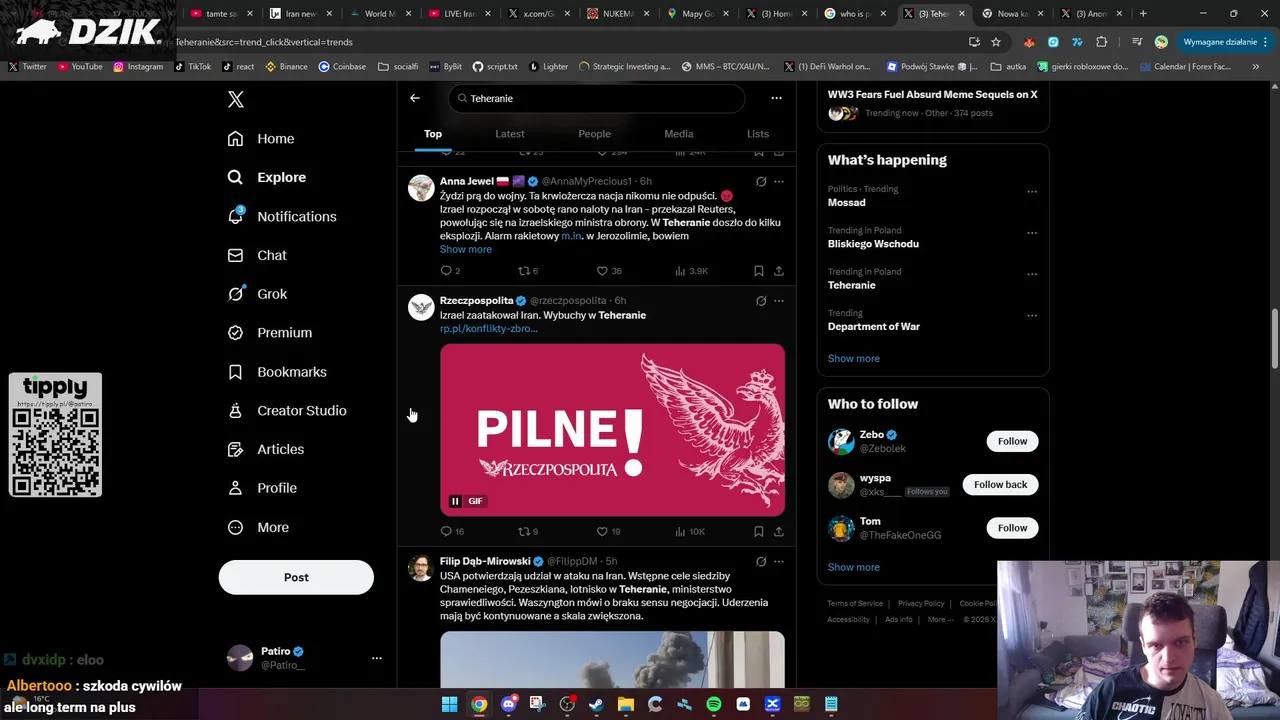The height and width of the screenshot is (720, 1280).
Task: Open search settings three-dot menu
Action: click(776, 98)
